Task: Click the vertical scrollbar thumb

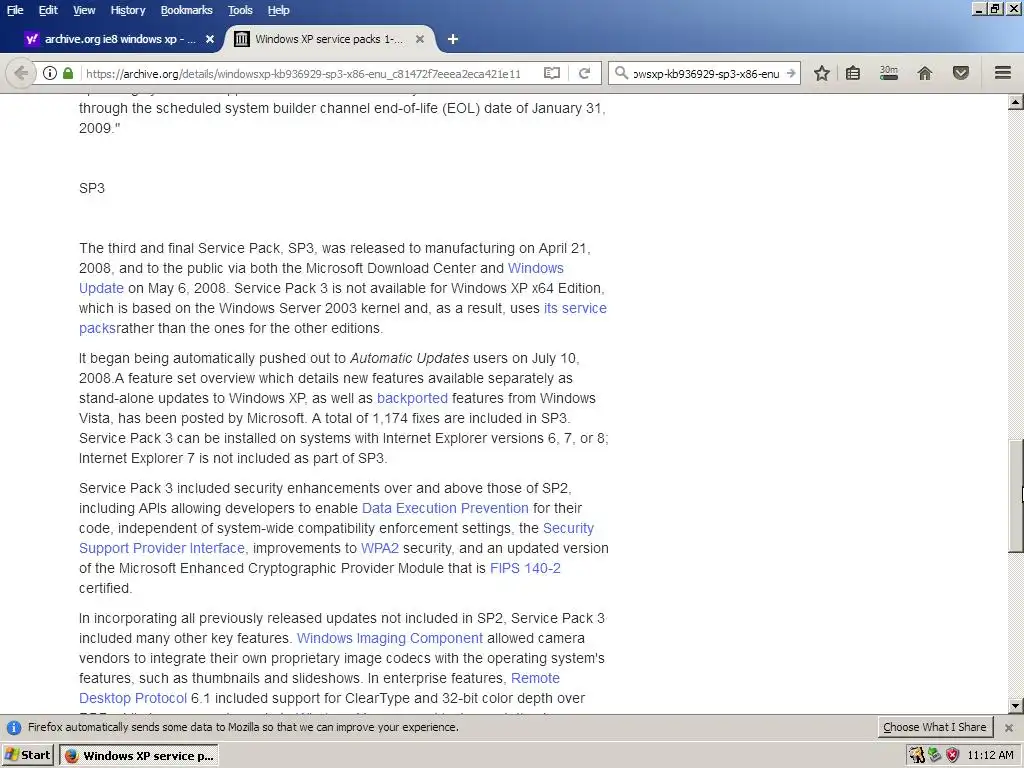Action: tap(1015, 497)
